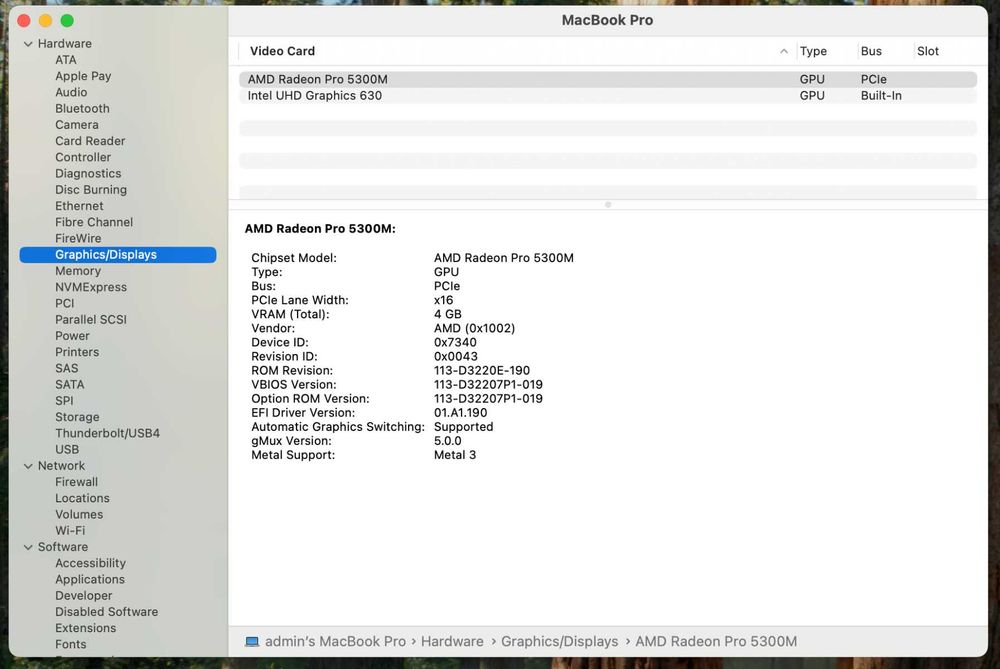1000x669 pixels.
Task: Open Memory in the sidebar
Action: coord(78,271)
